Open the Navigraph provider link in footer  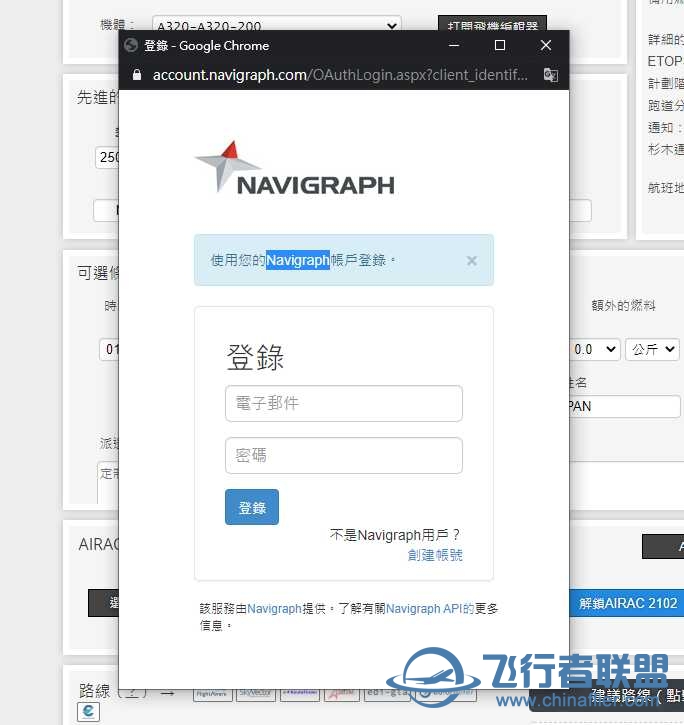tap(274, 608)
